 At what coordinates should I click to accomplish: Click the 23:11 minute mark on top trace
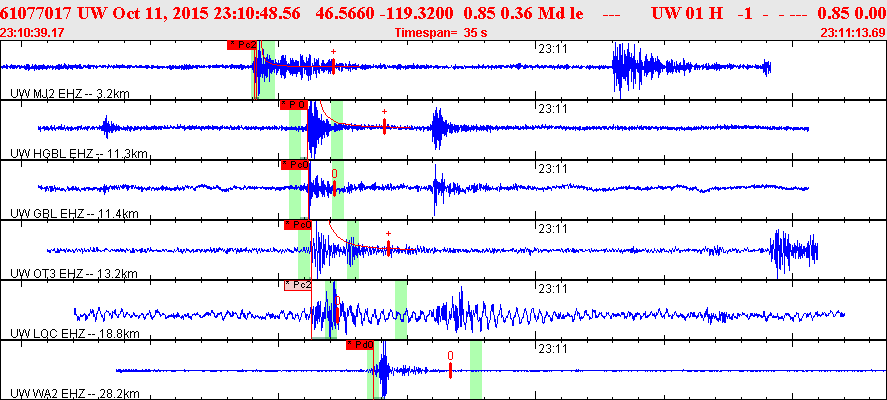[x=553, y=47]
